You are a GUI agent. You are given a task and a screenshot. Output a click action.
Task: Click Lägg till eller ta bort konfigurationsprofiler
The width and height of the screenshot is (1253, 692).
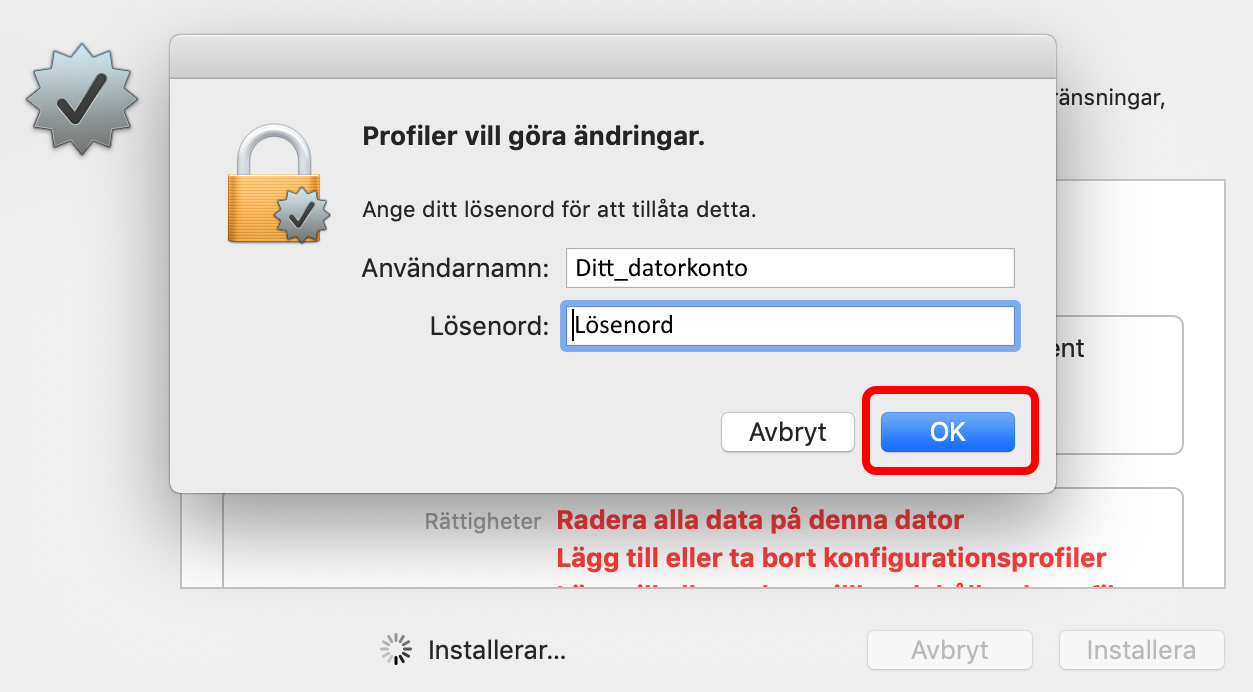pos(831,557)
